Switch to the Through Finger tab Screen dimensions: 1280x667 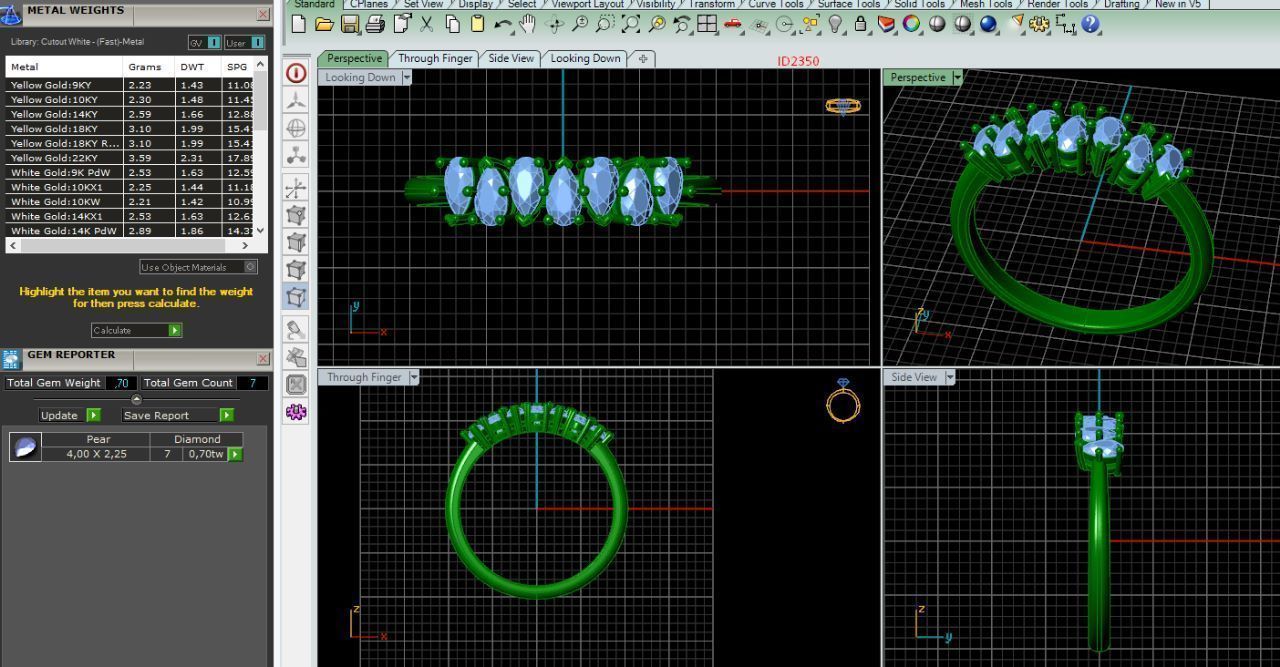point(435,58)
